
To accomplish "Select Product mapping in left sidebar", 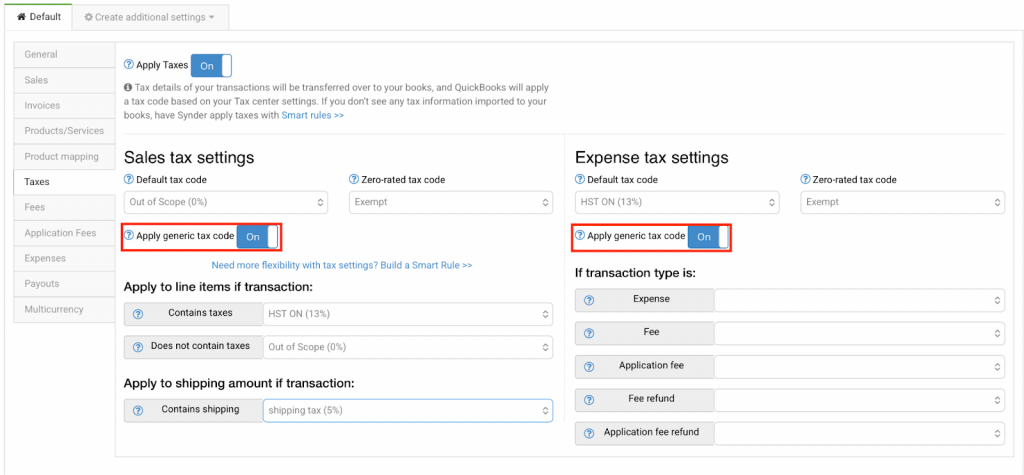I will (x=64, y=156).
